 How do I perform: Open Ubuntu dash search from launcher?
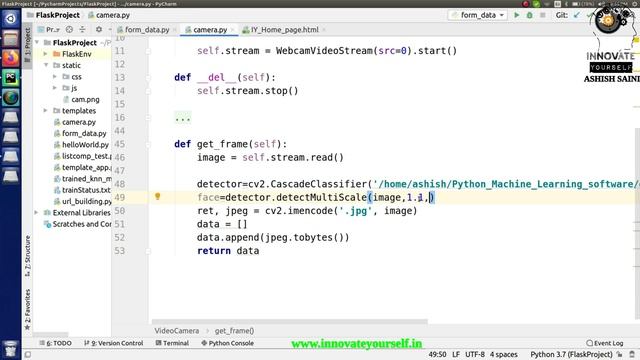coord(11,18)
